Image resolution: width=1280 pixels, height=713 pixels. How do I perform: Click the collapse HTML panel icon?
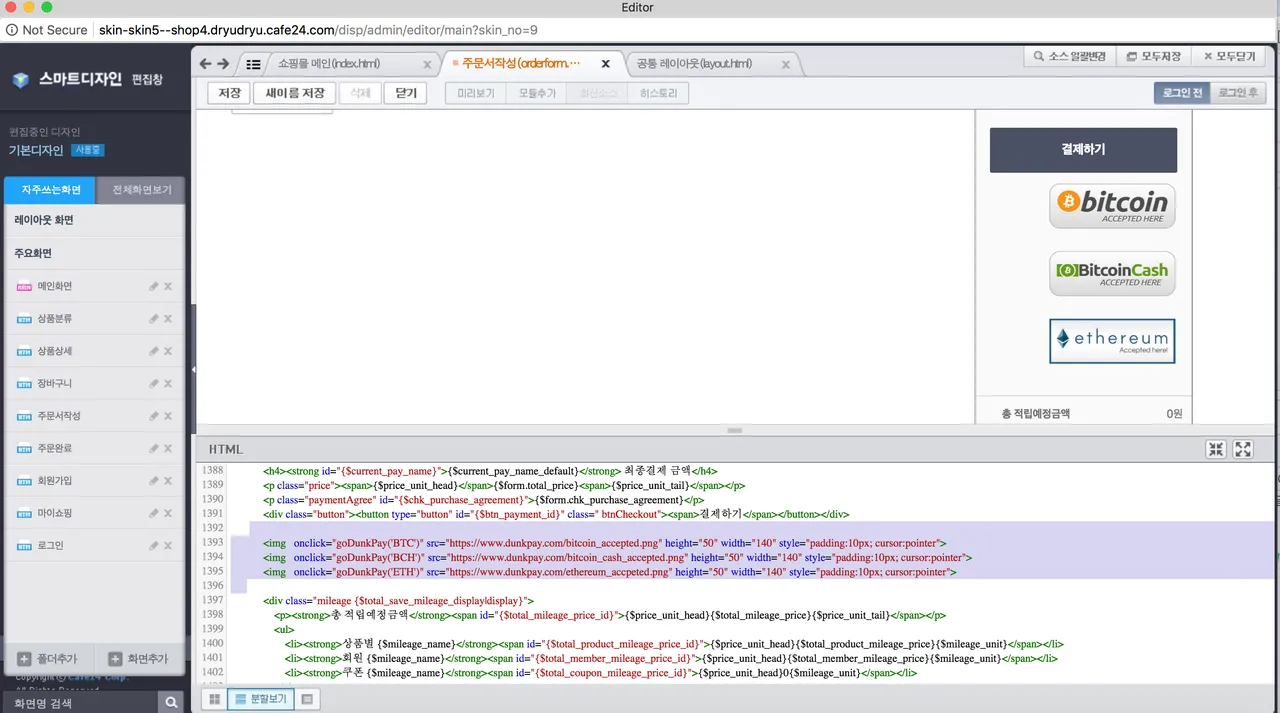click(1216, 449)
